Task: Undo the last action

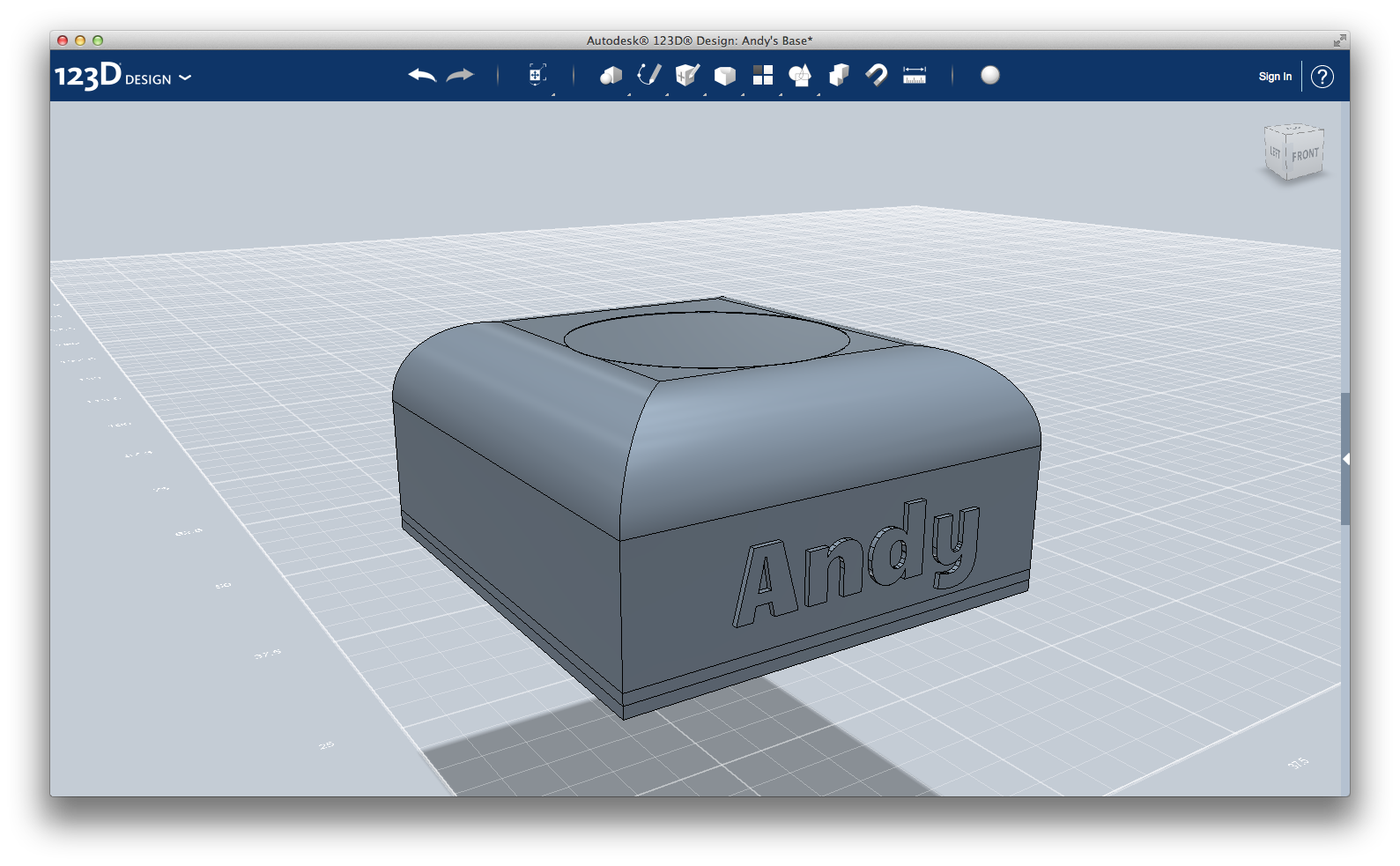Action: pyautogui.click(x=422, y=76)
